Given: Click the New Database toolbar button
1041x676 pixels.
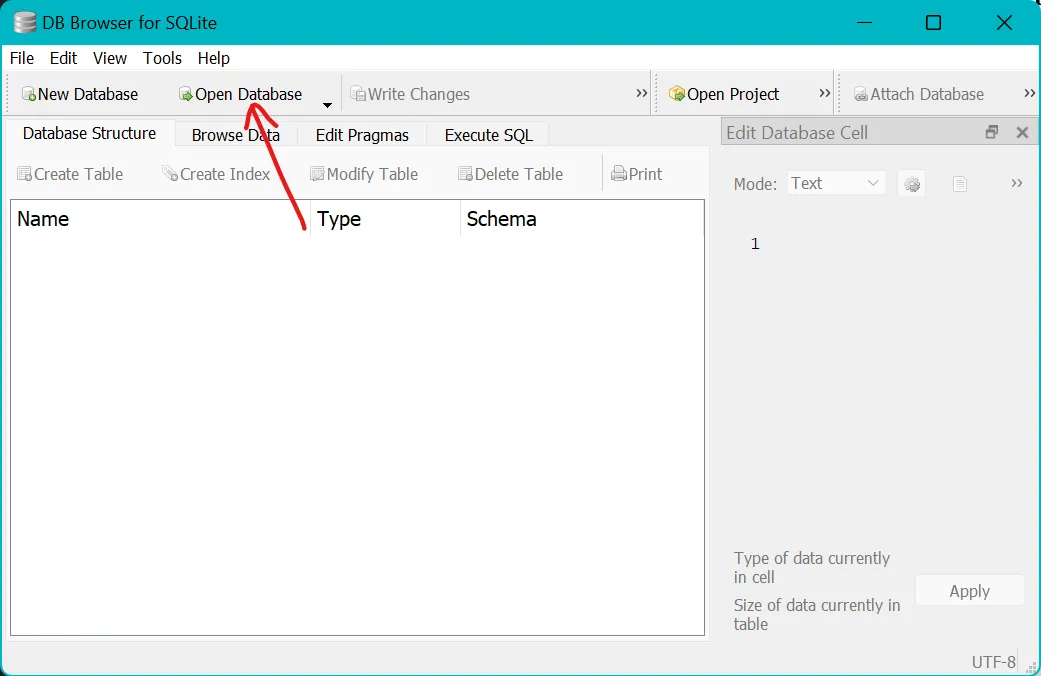Looking at the screenshot, I should (x=80, y=94).
